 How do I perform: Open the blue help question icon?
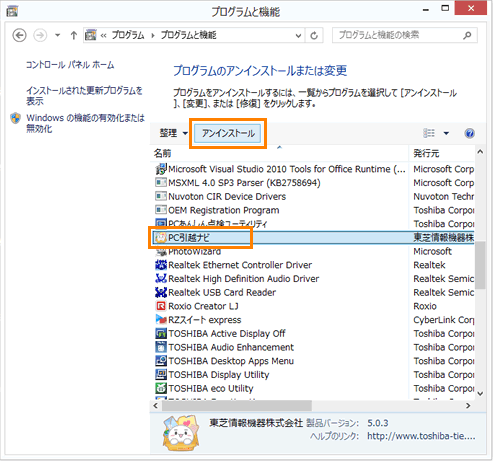click(469, 133)
